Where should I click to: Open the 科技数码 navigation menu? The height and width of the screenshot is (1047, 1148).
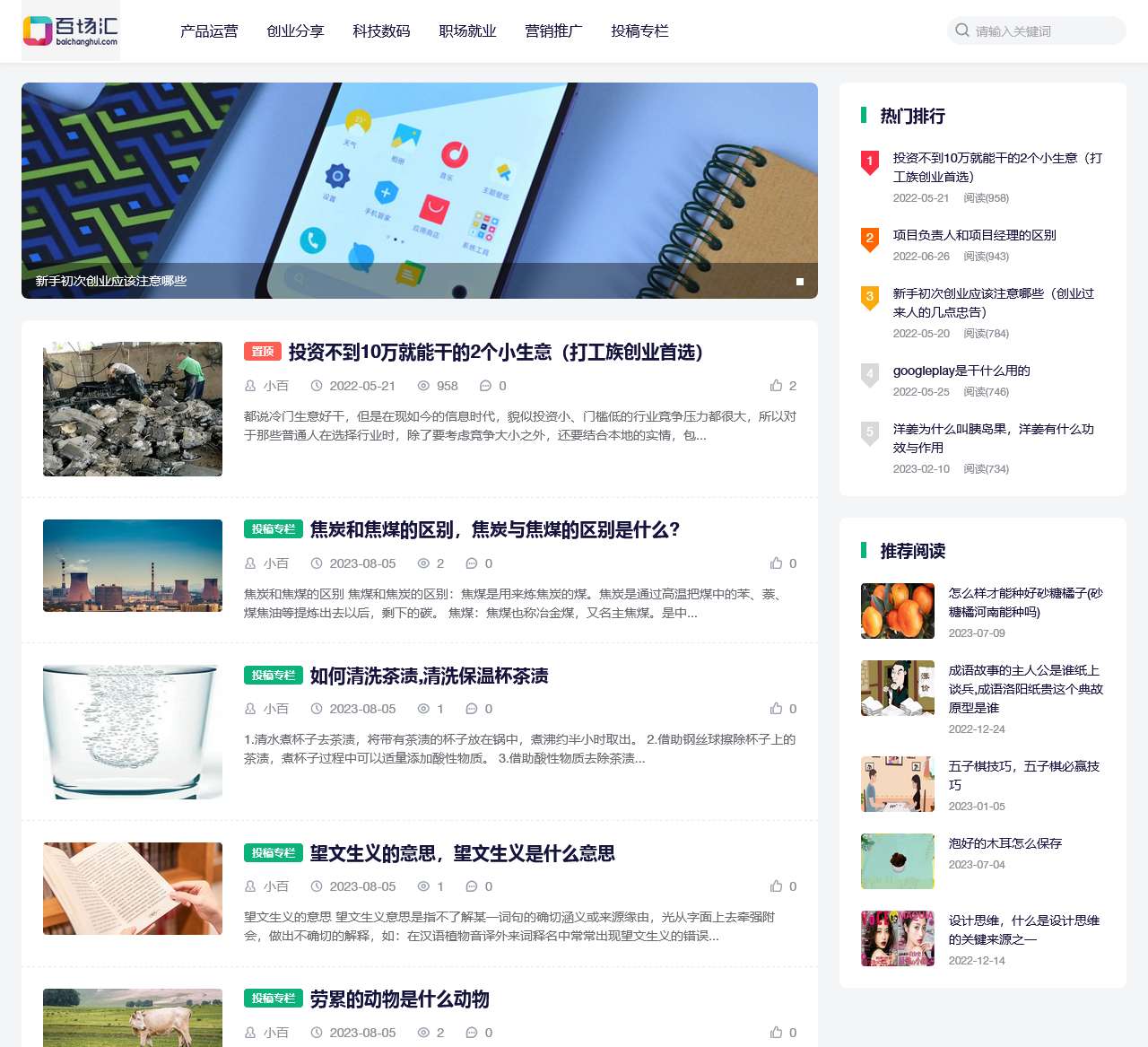click(x=381, y=31)
